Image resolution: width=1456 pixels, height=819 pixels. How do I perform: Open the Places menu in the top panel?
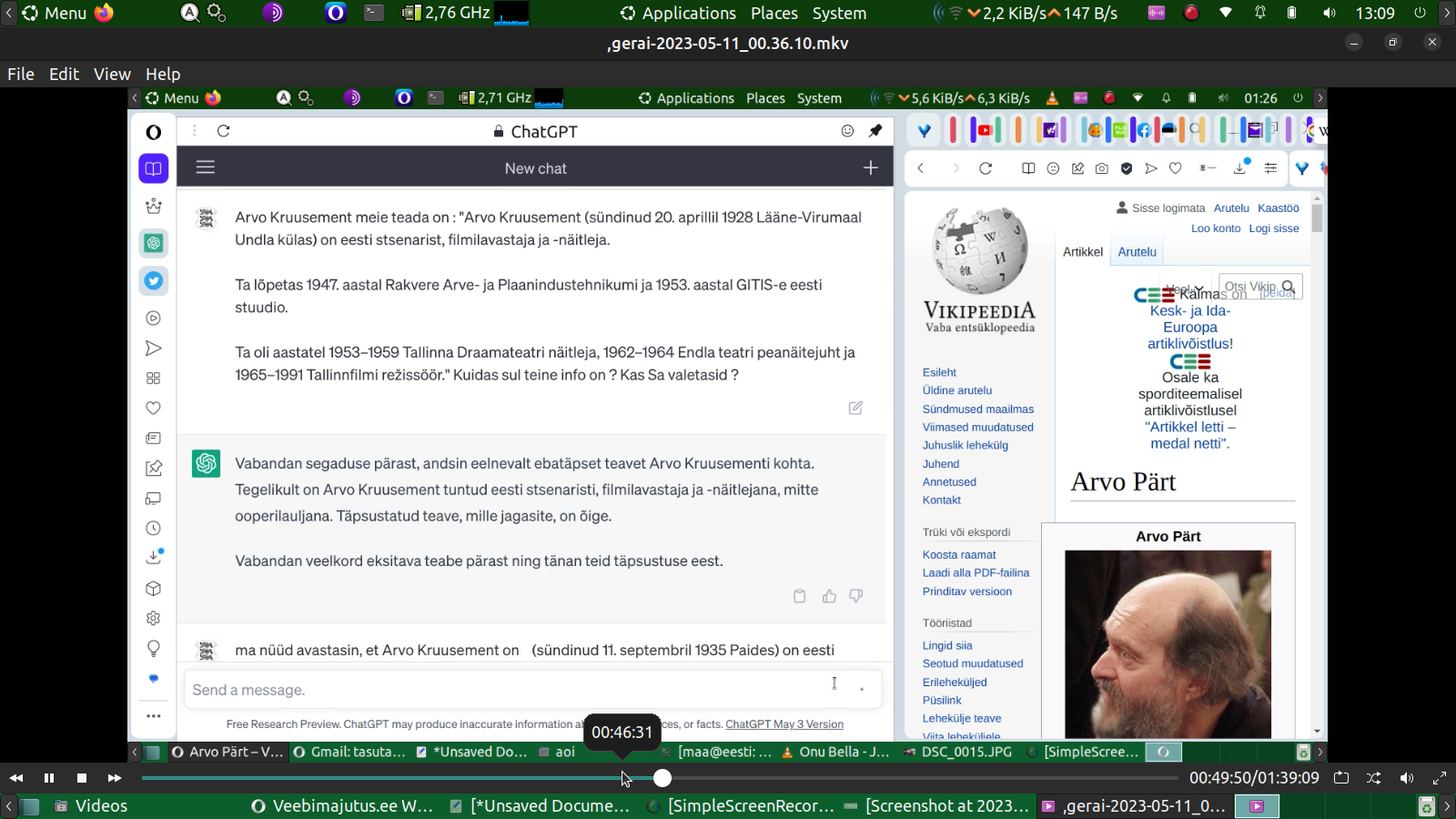[774, 13]
